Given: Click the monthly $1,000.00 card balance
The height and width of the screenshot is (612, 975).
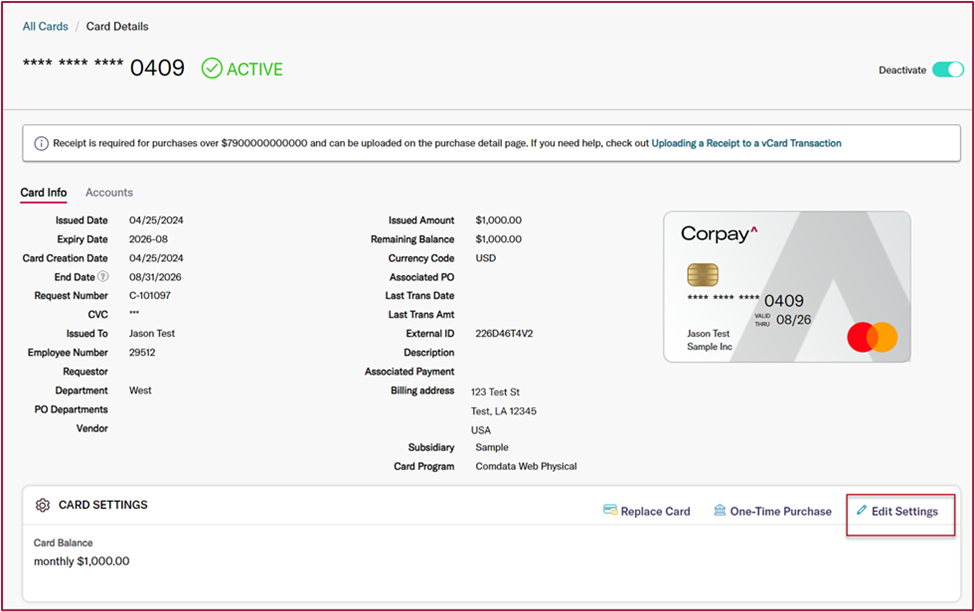Looking at the screenshot, I should pos(81,561).
